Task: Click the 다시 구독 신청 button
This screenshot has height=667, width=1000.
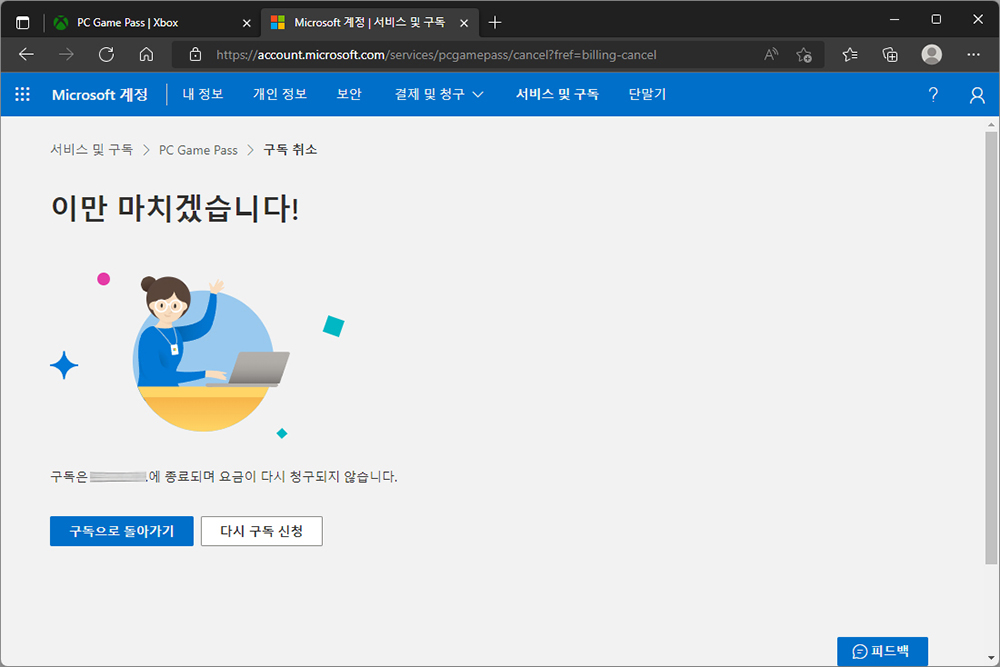Action: point(261,531)
